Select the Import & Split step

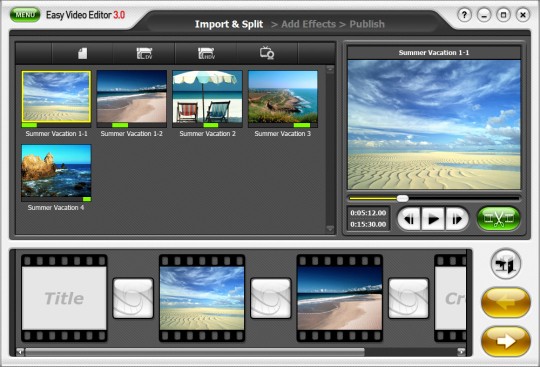[x=229, y=24]
